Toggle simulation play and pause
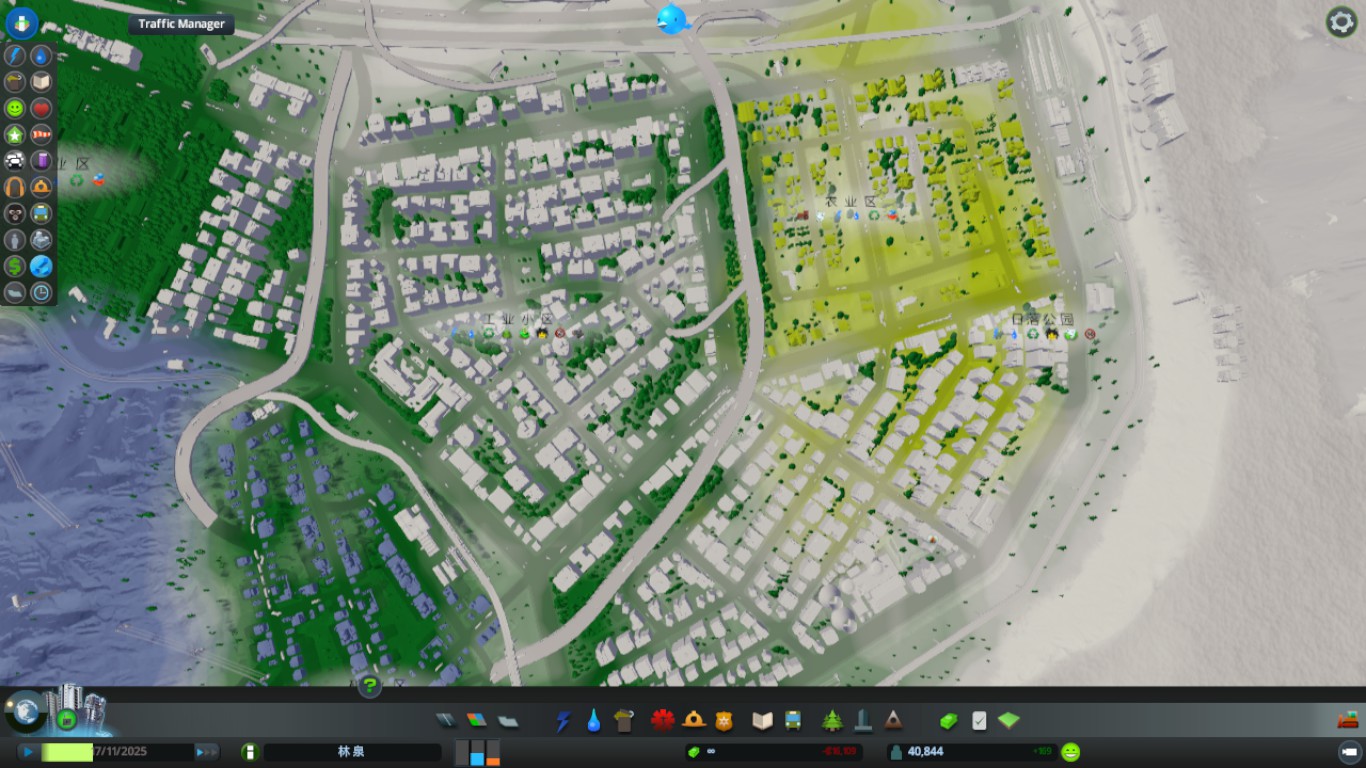This screenshot has height=768, width=1366. click(28, 752)
